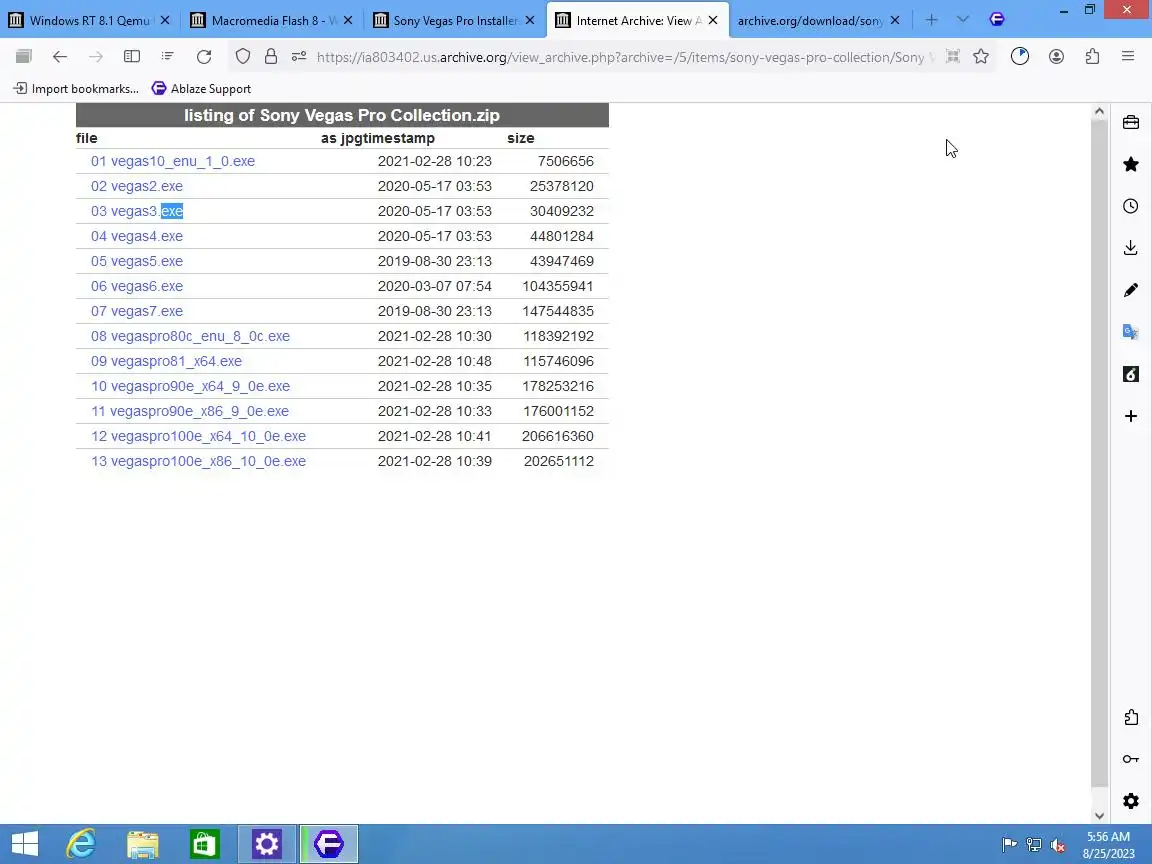Open File Explorer from taskbar

143,844
